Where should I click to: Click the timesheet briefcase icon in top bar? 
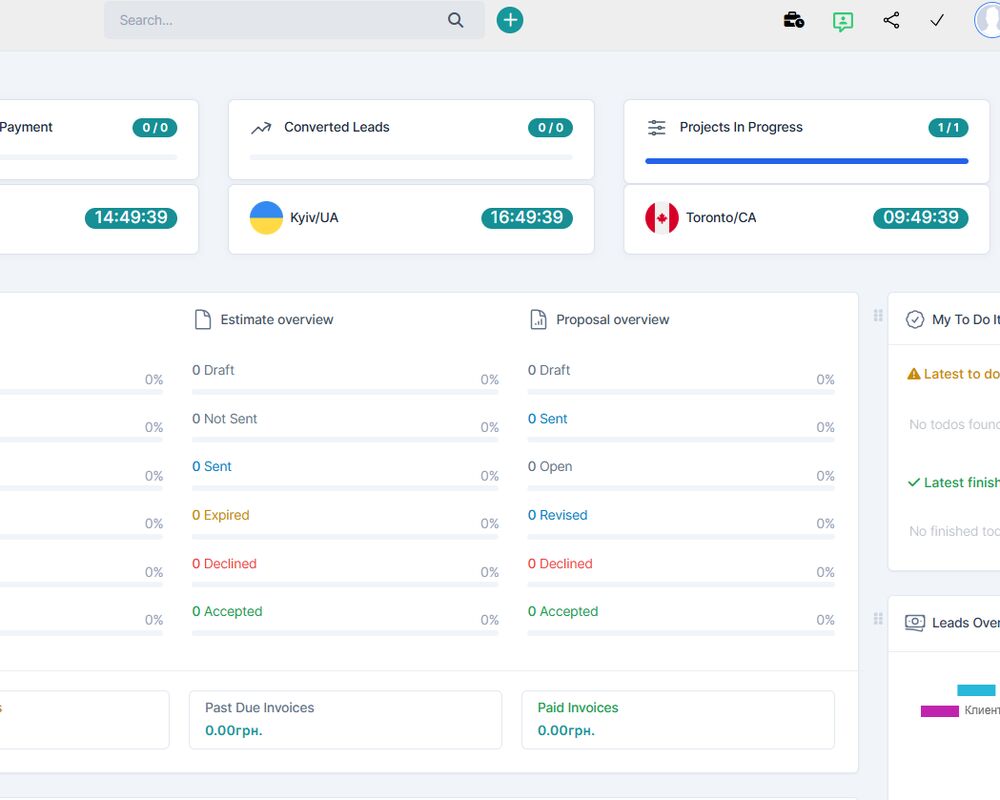[793, 19]
